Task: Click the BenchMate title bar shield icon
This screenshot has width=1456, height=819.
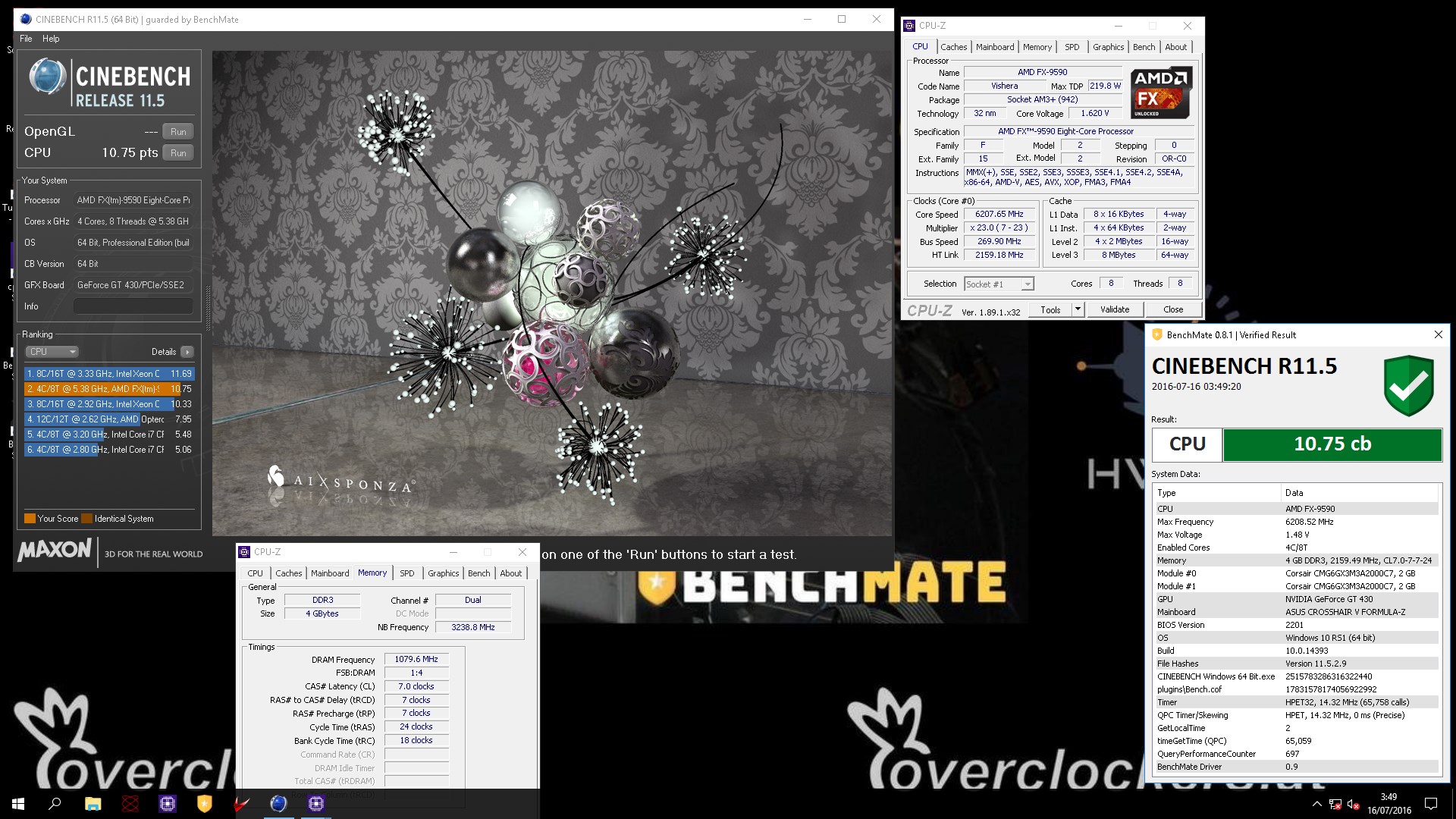Action: pyautogui.click(x=1157, y=334)
